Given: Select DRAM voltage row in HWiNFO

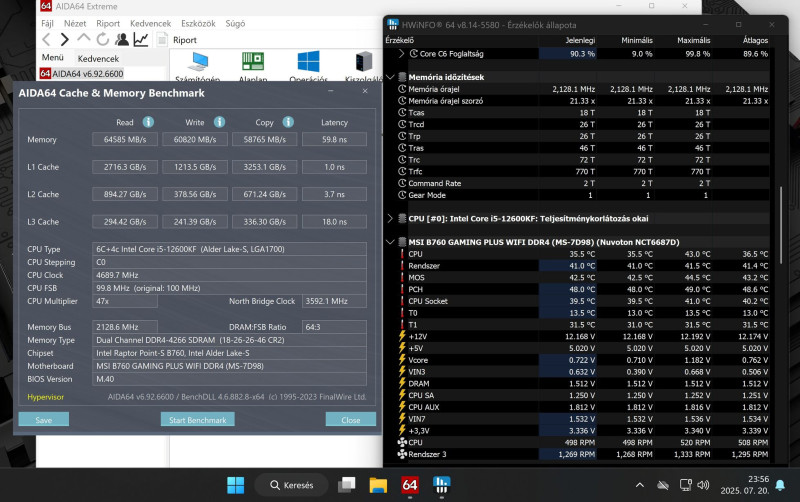Looking at the screenshot, I should (583, 383).
